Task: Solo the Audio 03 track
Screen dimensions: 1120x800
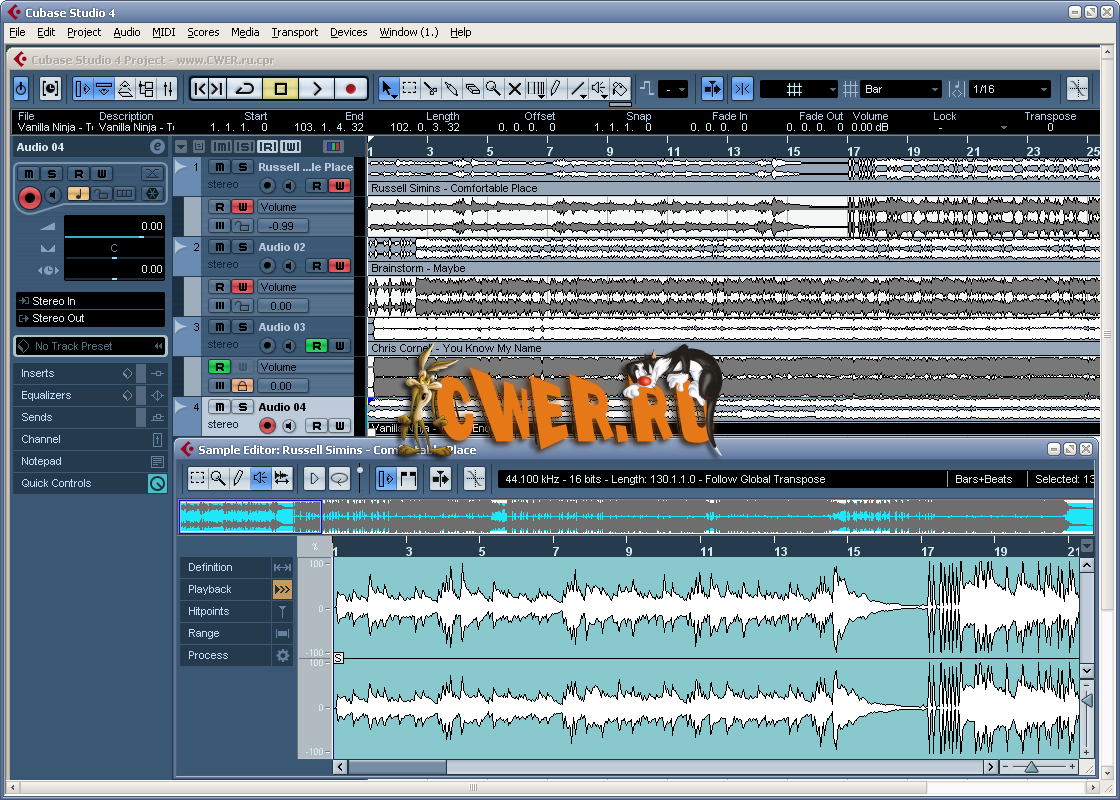Action: click(x=242, y=327)
